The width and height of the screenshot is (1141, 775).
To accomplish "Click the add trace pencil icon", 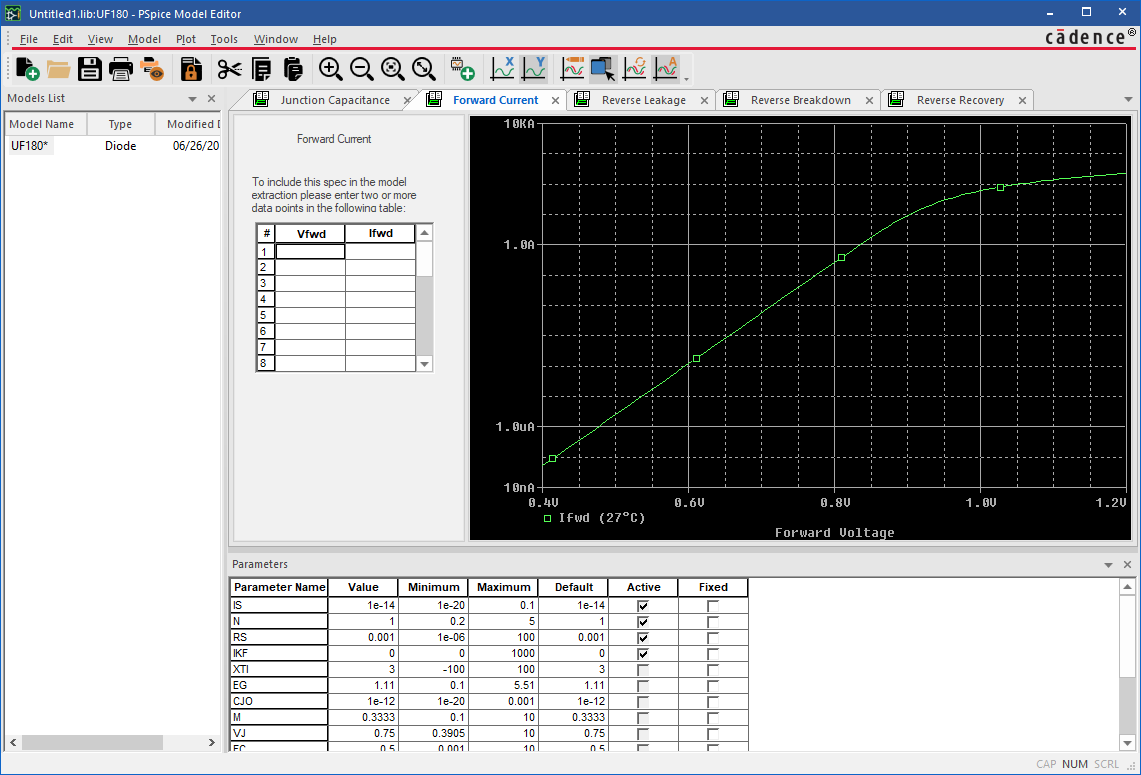I will pos(573,69).
